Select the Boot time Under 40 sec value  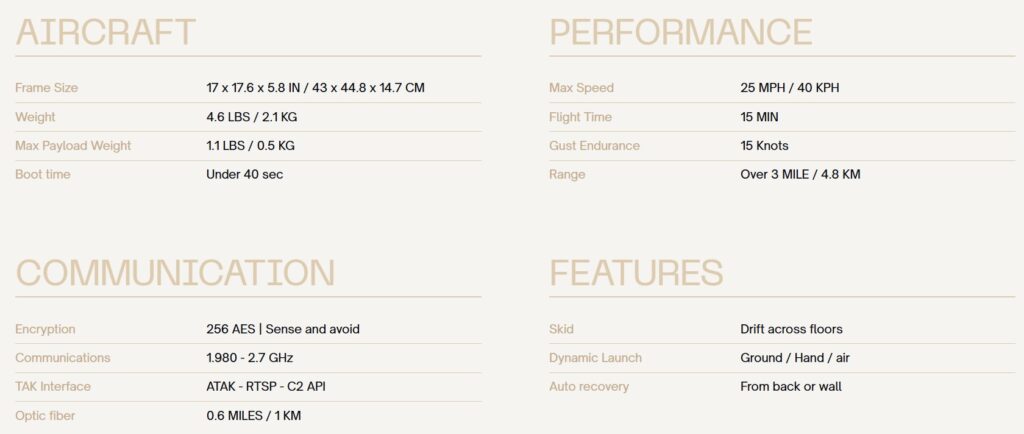(244, 175)
